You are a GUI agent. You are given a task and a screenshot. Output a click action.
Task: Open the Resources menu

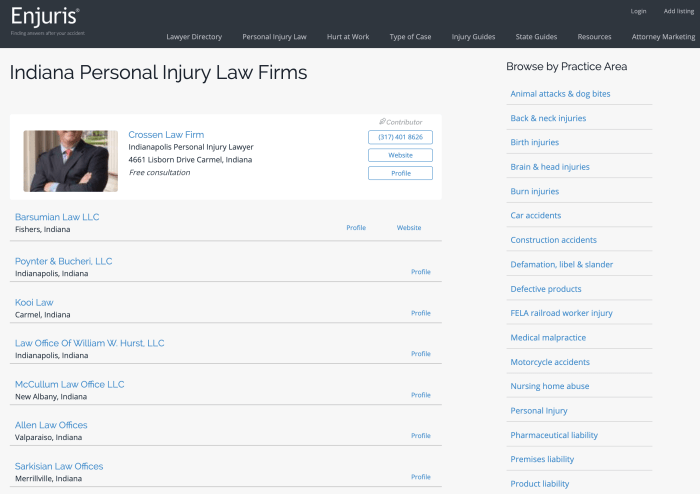594,37
